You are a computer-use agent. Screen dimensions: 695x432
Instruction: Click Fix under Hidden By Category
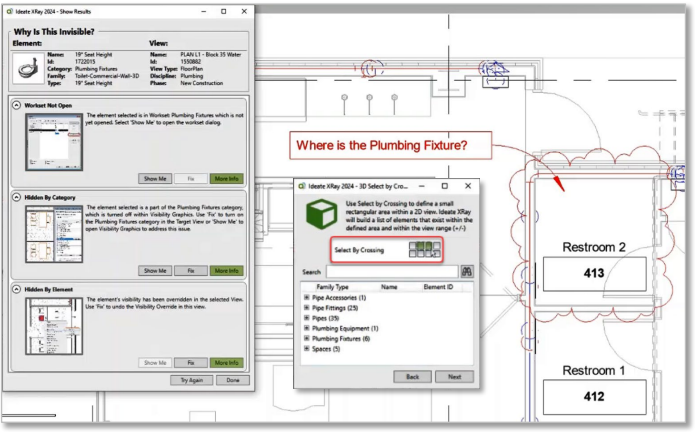(191, 271)
